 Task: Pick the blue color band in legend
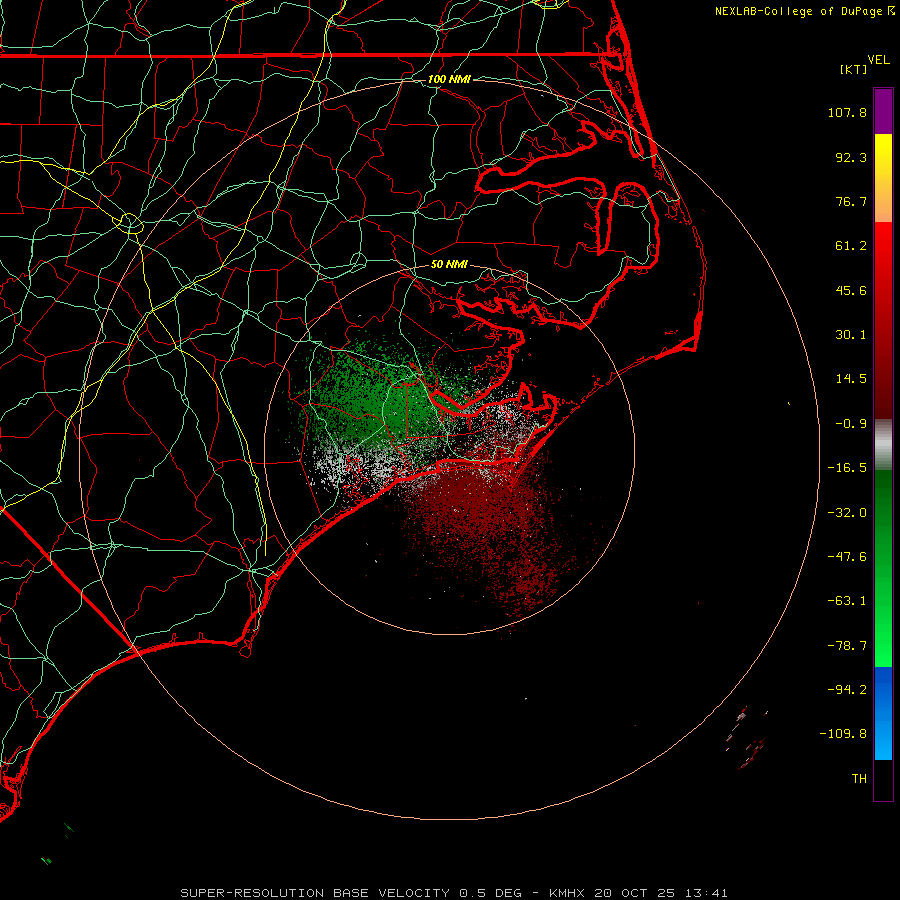[x=883, y=713]
